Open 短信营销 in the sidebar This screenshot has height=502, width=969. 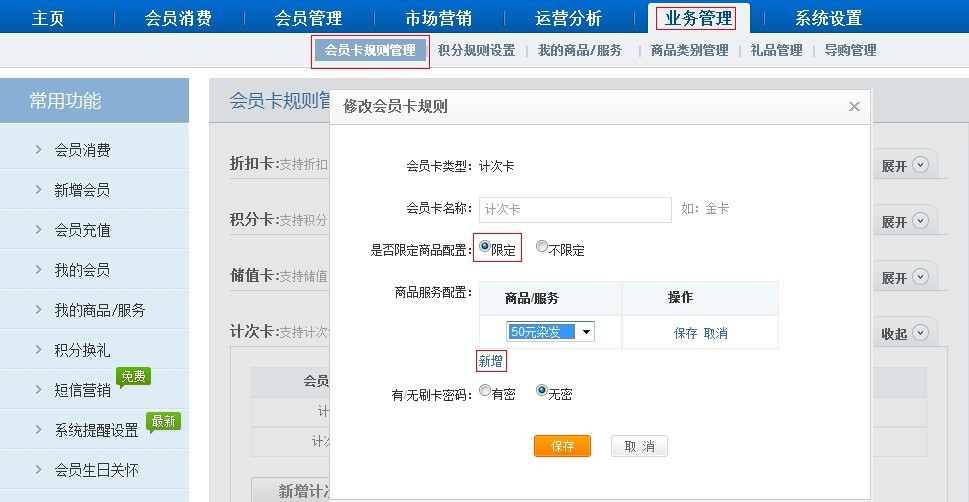pos(82,390)
